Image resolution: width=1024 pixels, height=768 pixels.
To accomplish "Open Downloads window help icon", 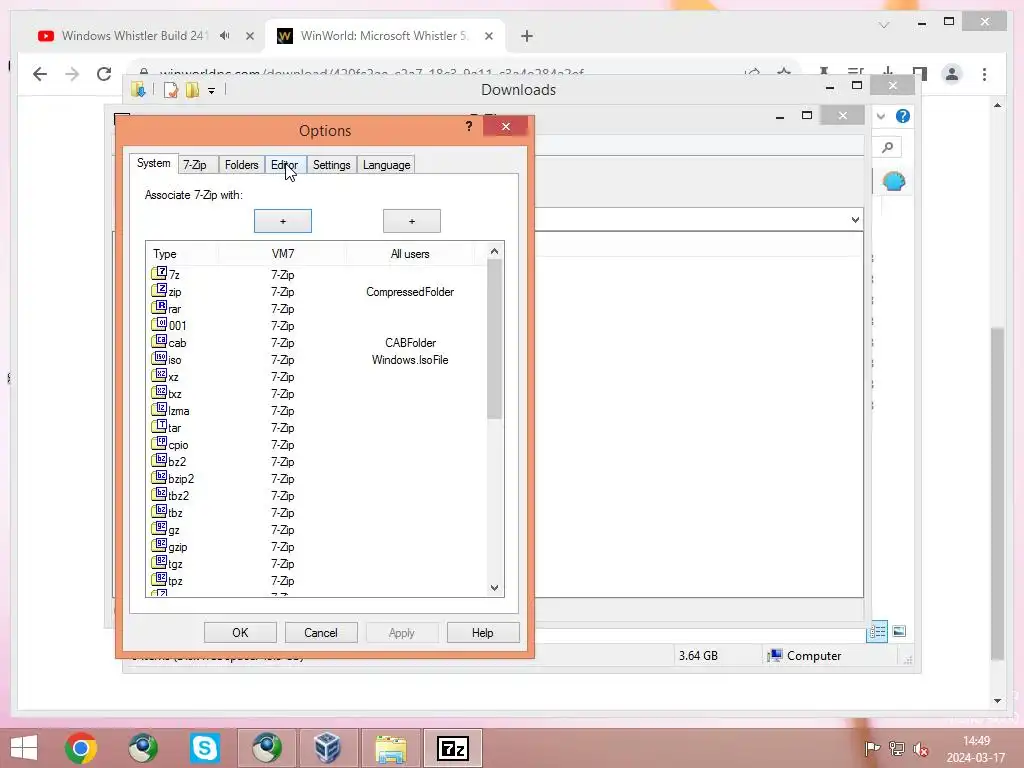I will pyautogui.click(x=903, y=116).
